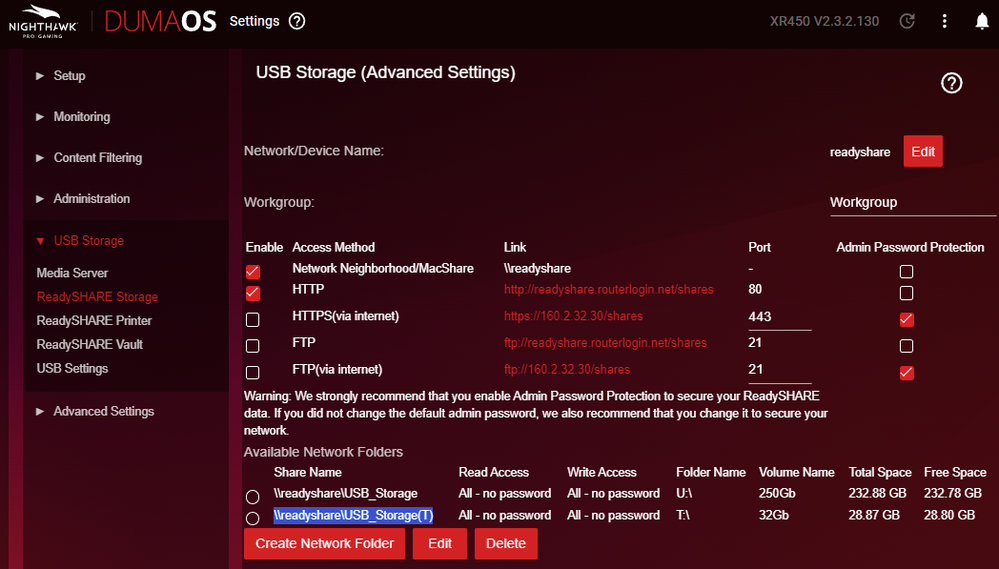The width and height of the screenshot is (999, 569).
Task: Click the notification bell icon
Action: [981, 21]
